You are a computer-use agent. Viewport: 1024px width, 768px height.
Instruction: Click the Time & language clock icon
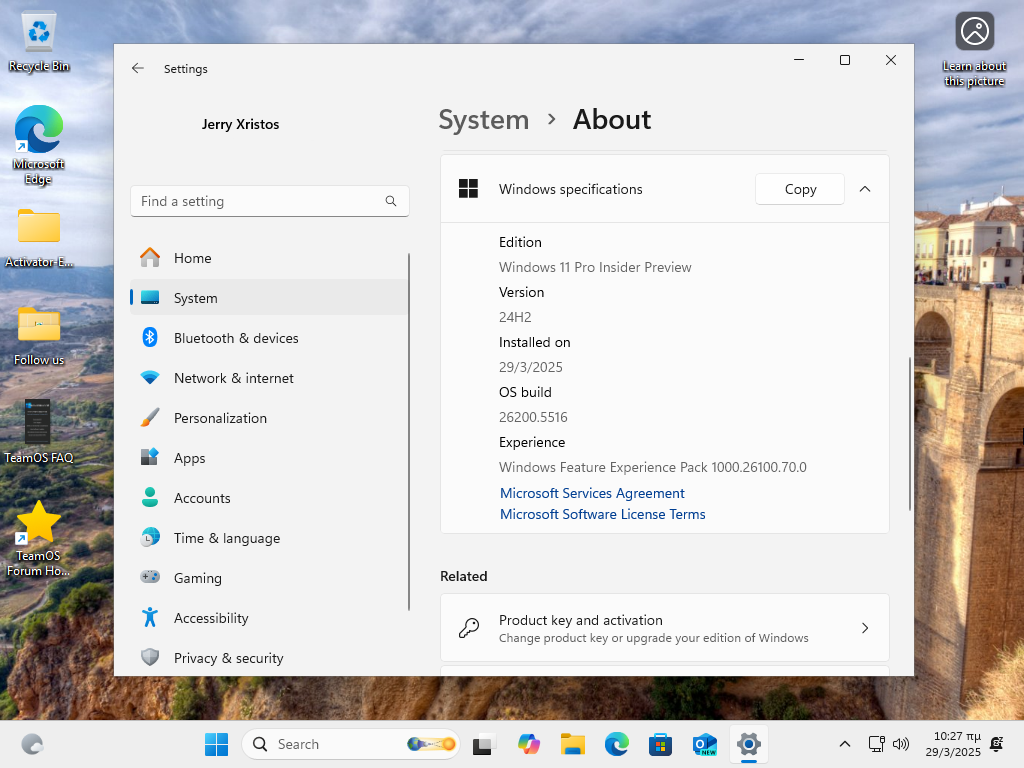(x=150, y=537)
